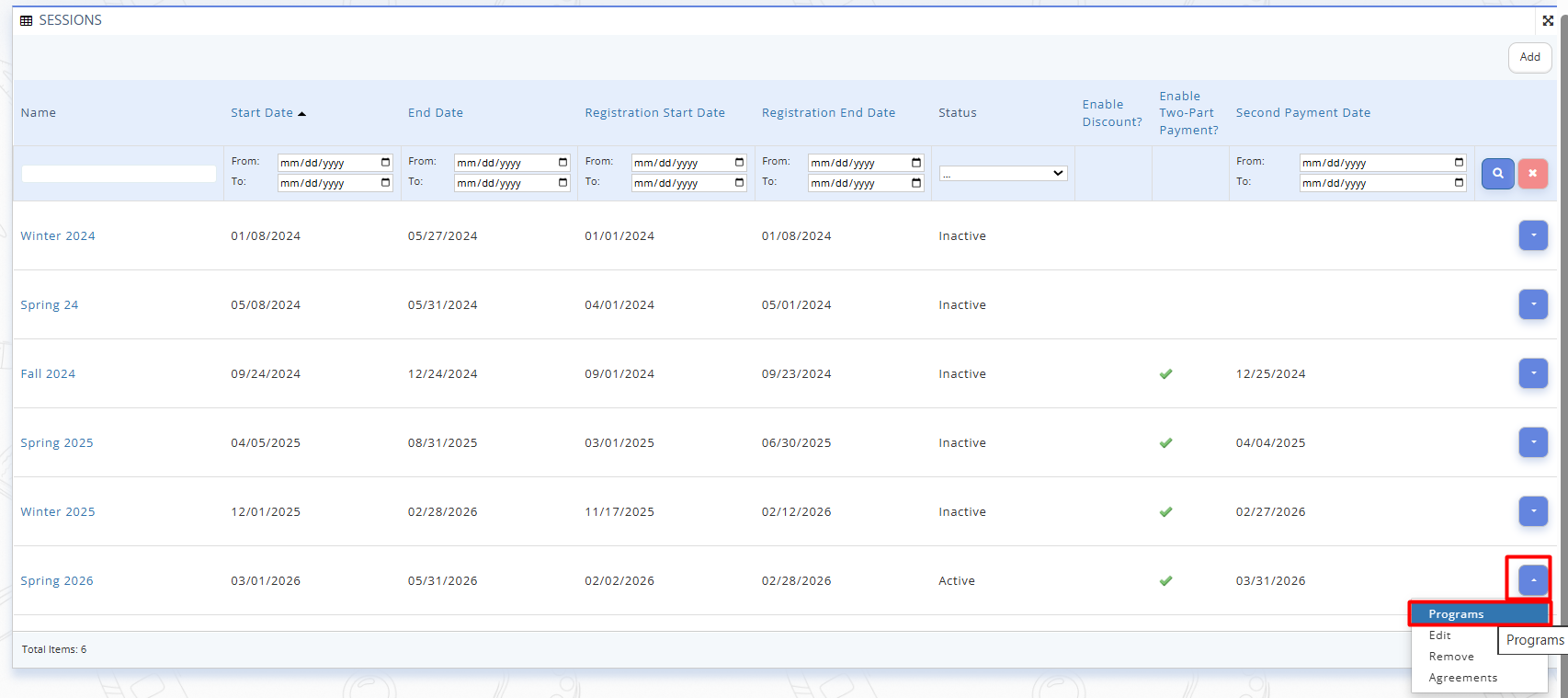Open the Spring 2025 session link

pos(57,442)
